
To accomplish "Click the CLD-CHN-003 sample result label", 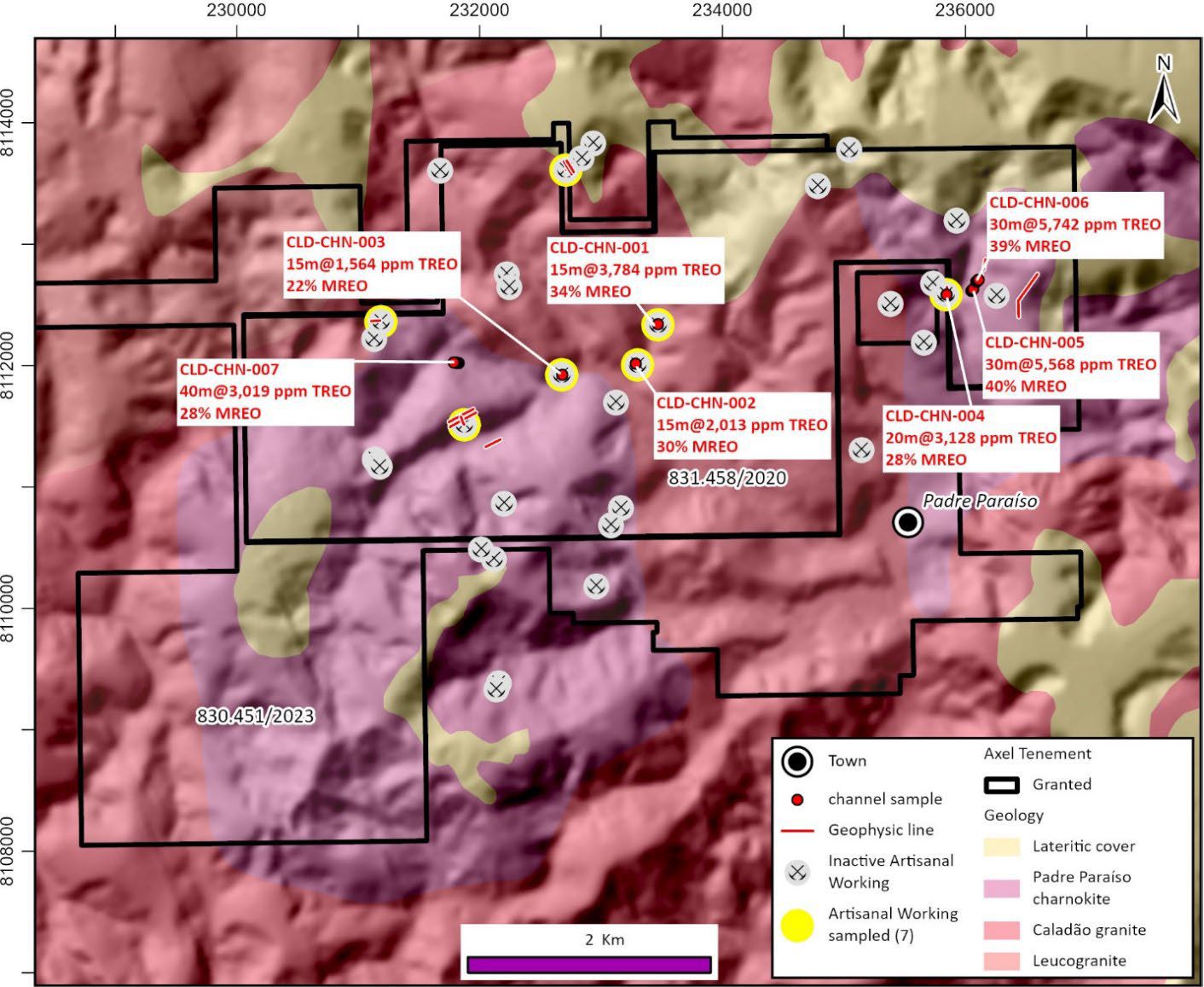I will tap(372, 264).
